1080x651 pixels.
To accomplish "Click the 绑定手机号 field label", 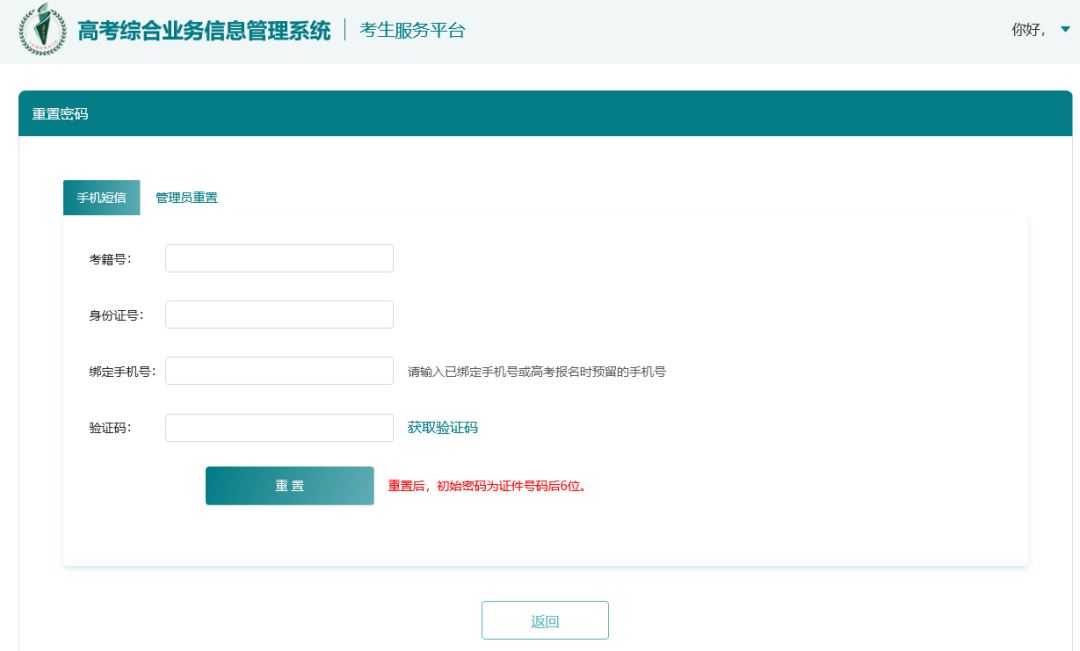I will [121, 372].
